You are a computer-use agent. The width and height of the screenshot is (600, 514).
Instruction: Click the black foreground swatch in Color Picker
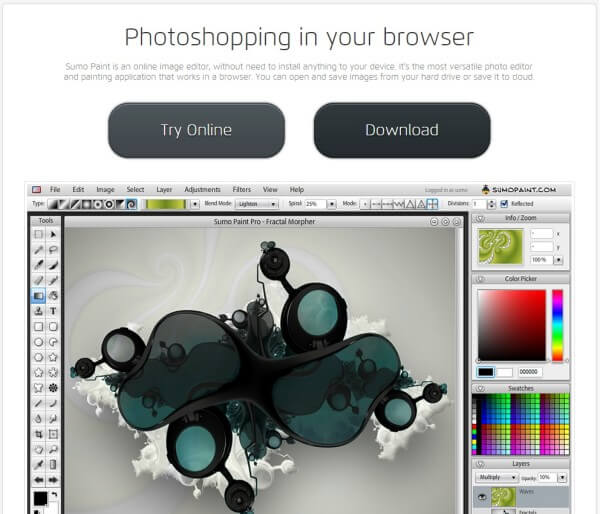coord(486,372)
